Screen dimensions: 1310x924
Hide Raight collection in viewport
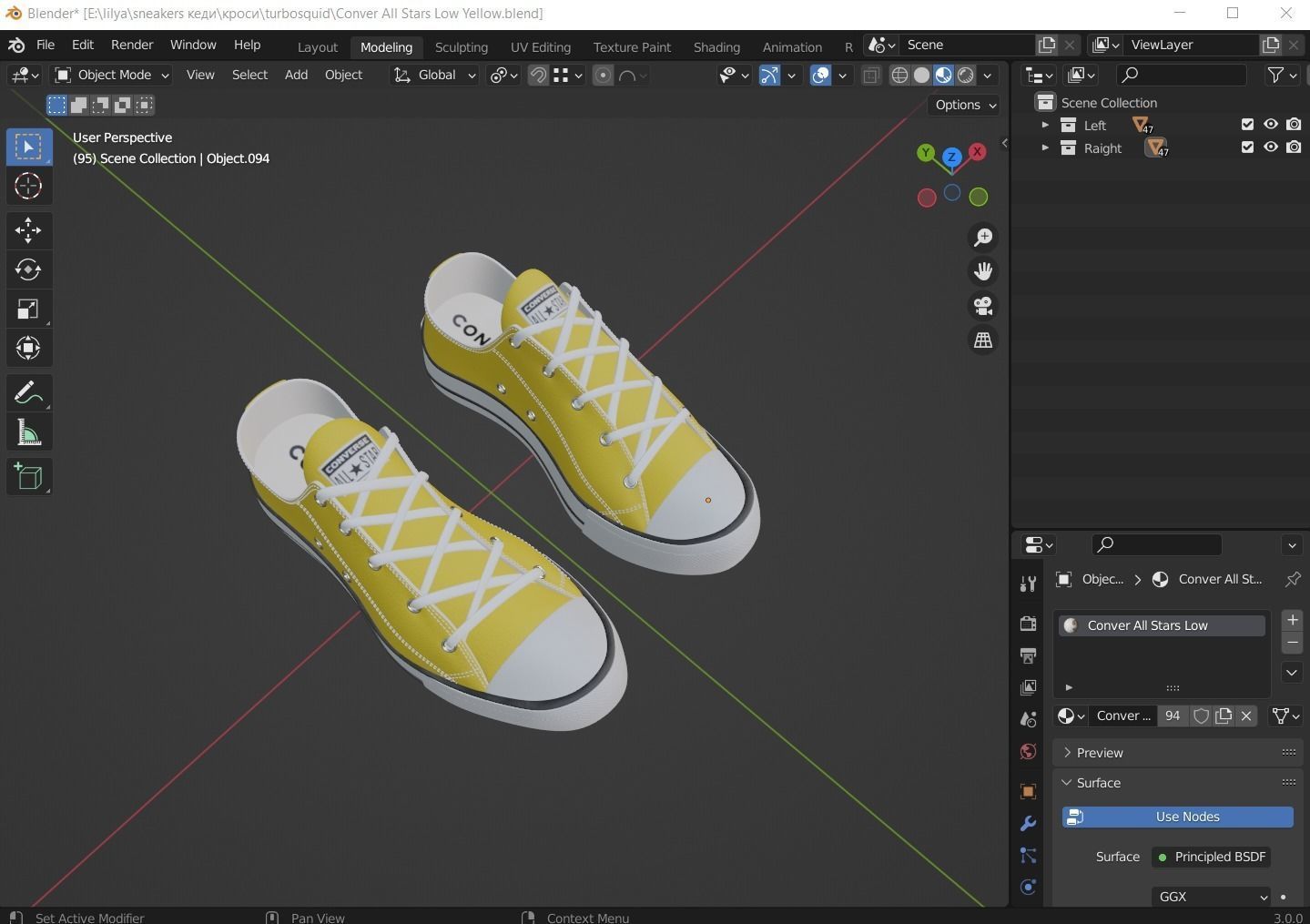tap(1270, 147)
